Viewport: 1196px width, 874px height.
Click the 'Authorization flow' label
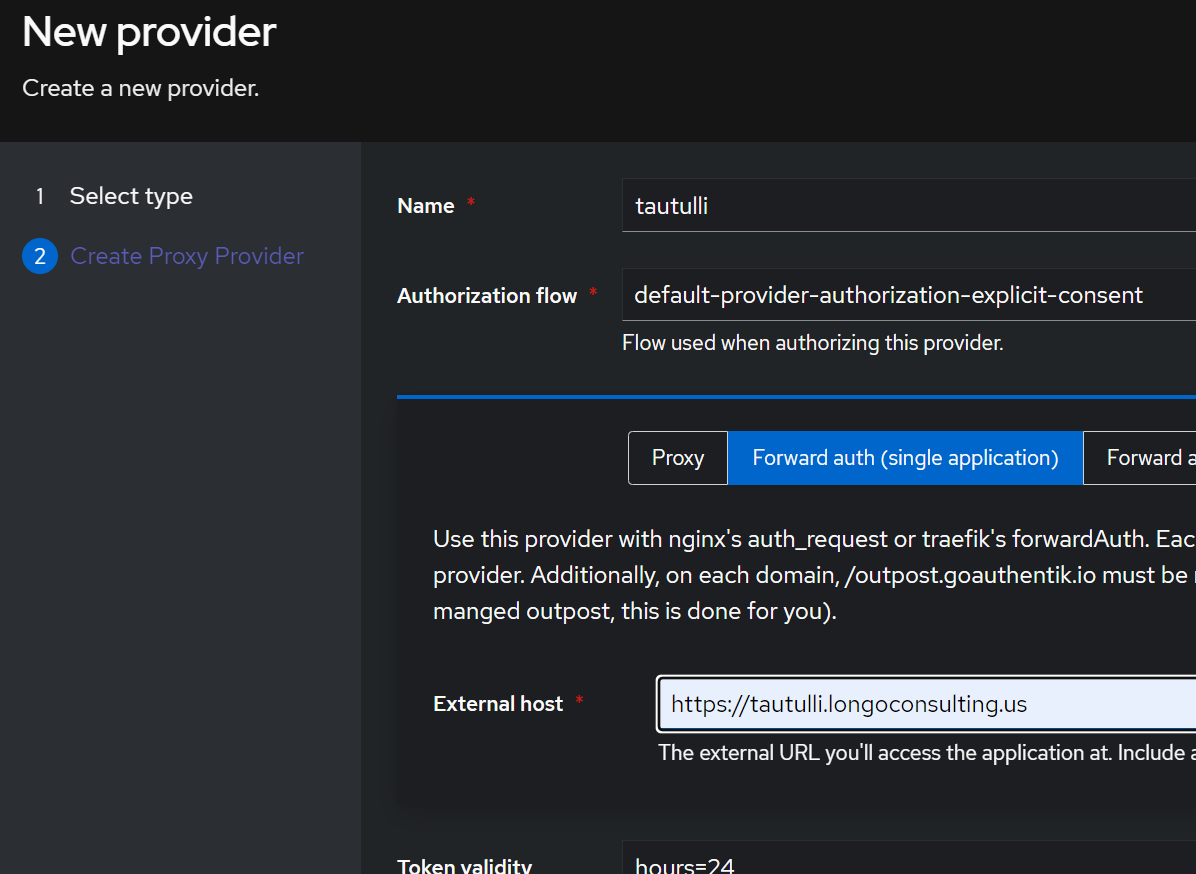(487, 296)
